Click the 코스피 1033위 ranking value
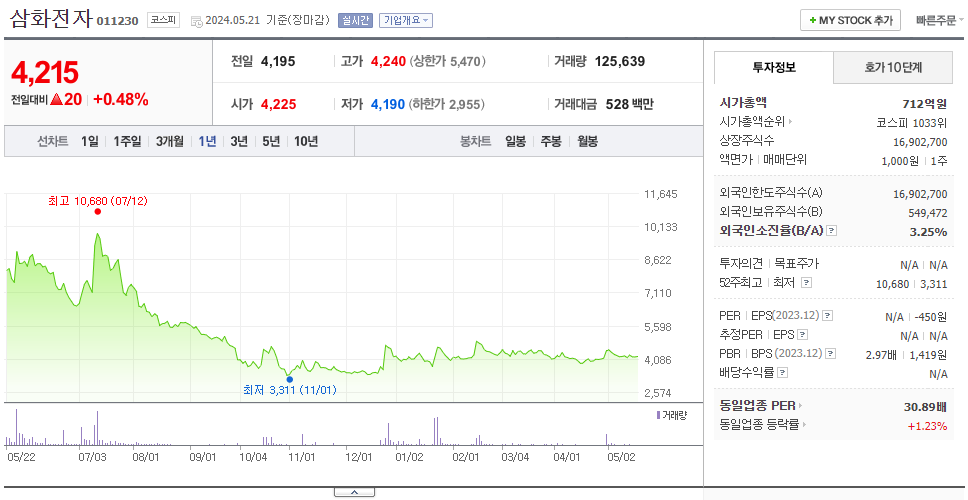Image resolution: width=968 pixels, height=500 pixels. 912,122
